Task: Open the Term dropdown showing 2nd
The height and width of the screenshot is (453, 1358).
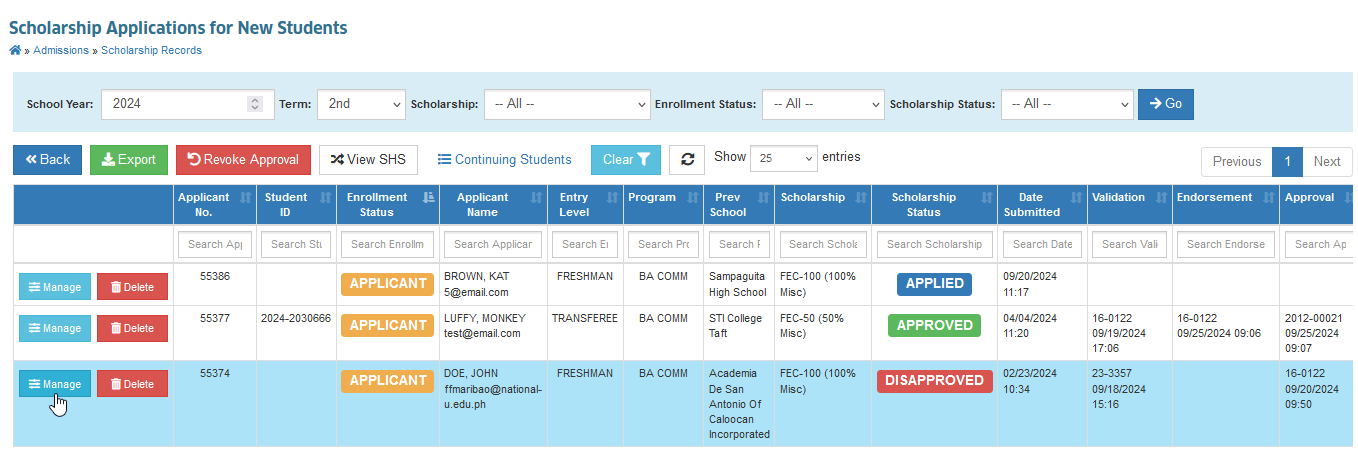Action: pos(361,103)
